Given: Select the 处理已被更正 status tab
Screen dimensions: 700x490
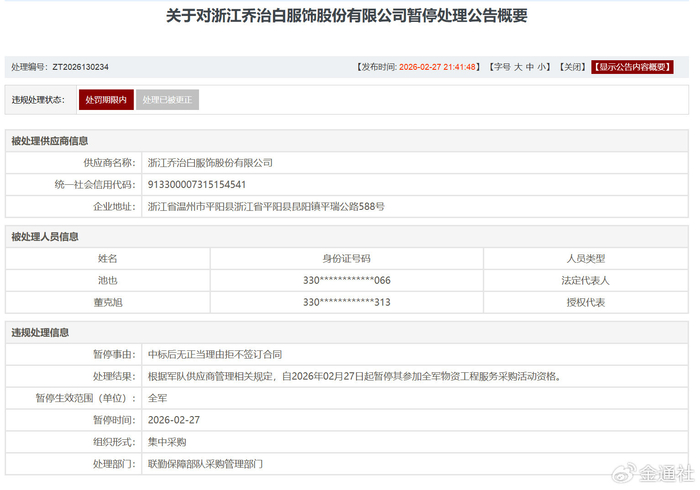Looking at the screenshot, I should click(x=167, y=100).
